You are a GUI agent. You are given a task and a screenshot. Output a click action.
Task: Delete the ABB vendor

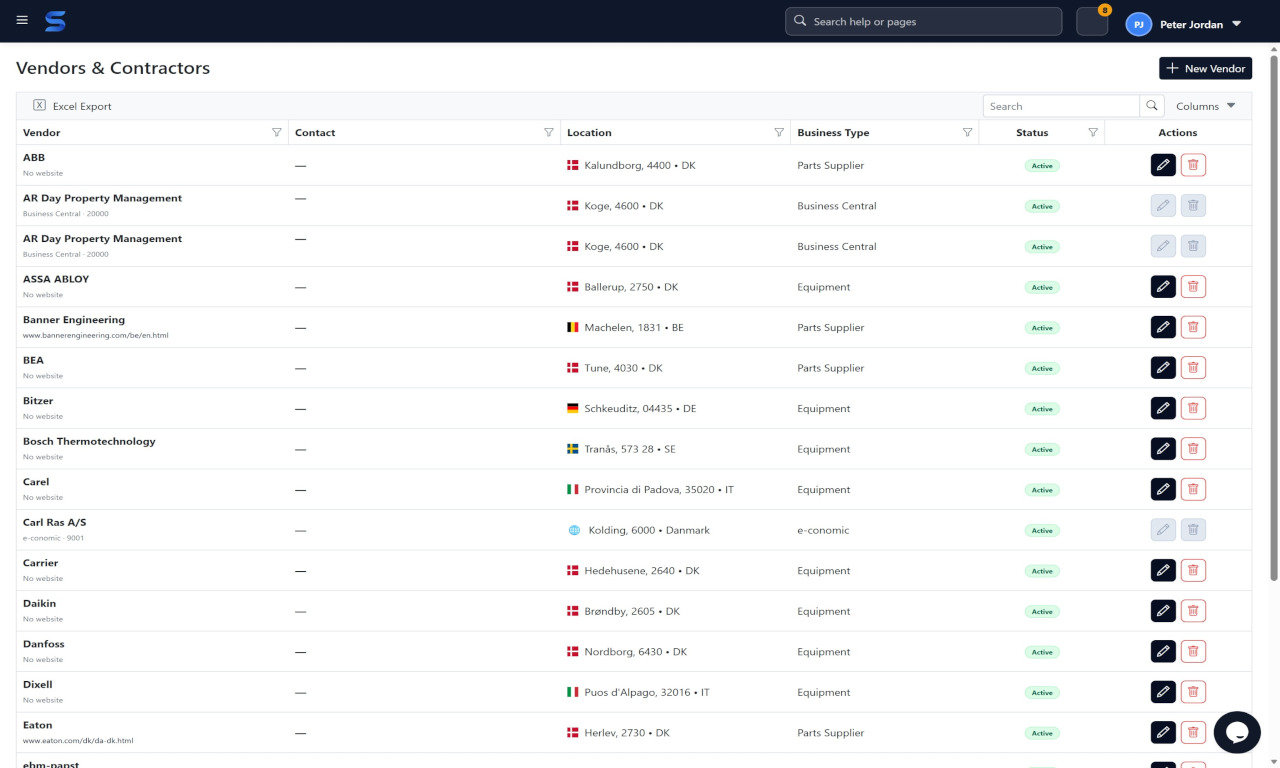(1193, 165)
